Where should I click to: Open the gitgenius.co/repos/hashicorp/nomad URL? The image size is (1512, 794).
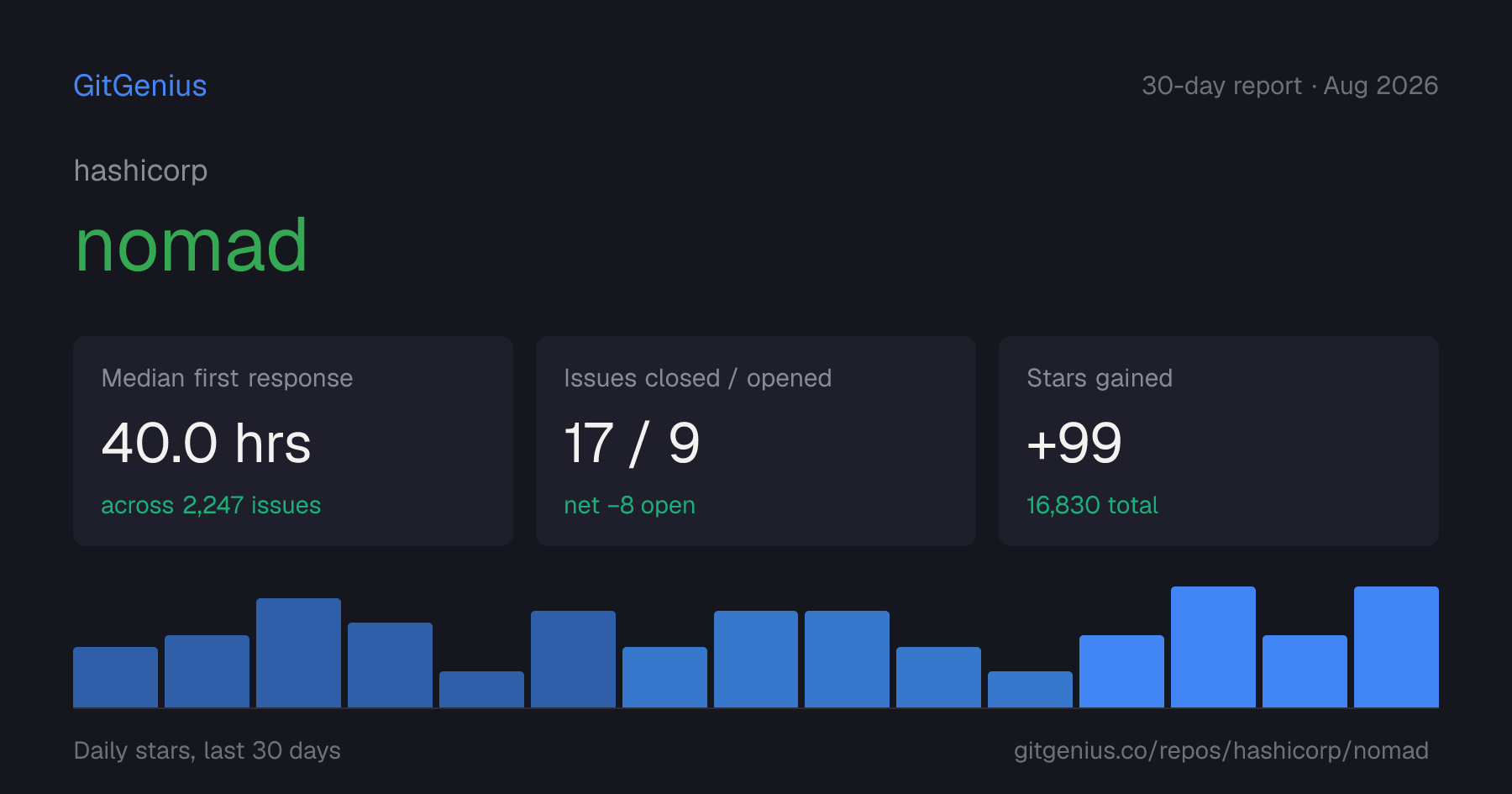click(1221, 750)
